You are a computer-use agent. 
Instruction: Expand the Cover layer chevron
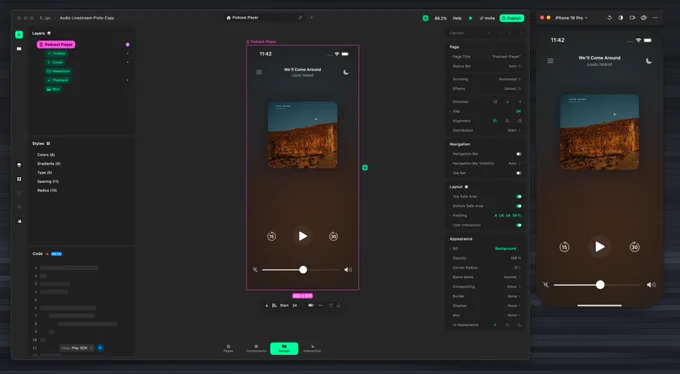point(128,62)
